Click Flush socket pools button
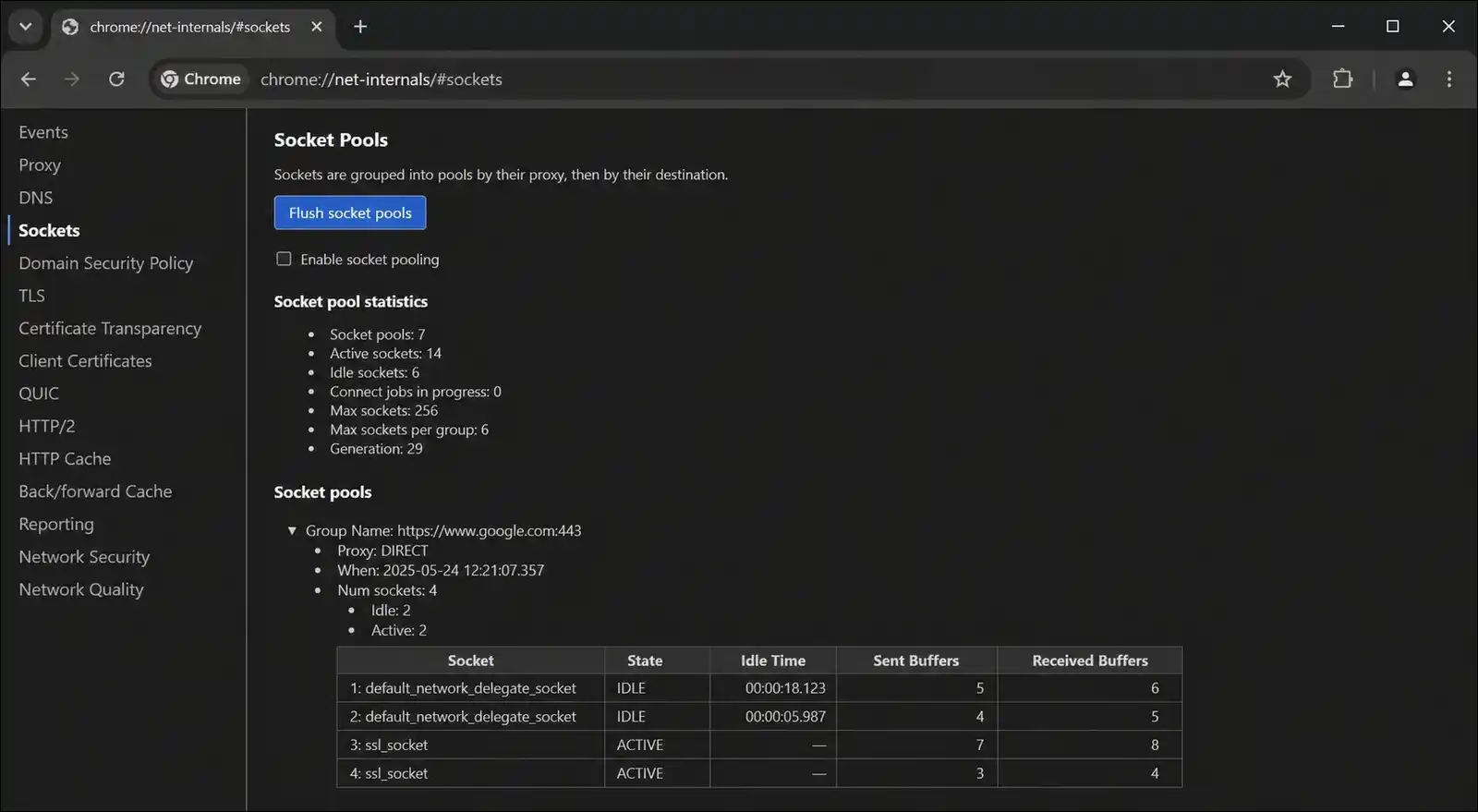This screenshot has height=812, width=1478. click(350, 212)
